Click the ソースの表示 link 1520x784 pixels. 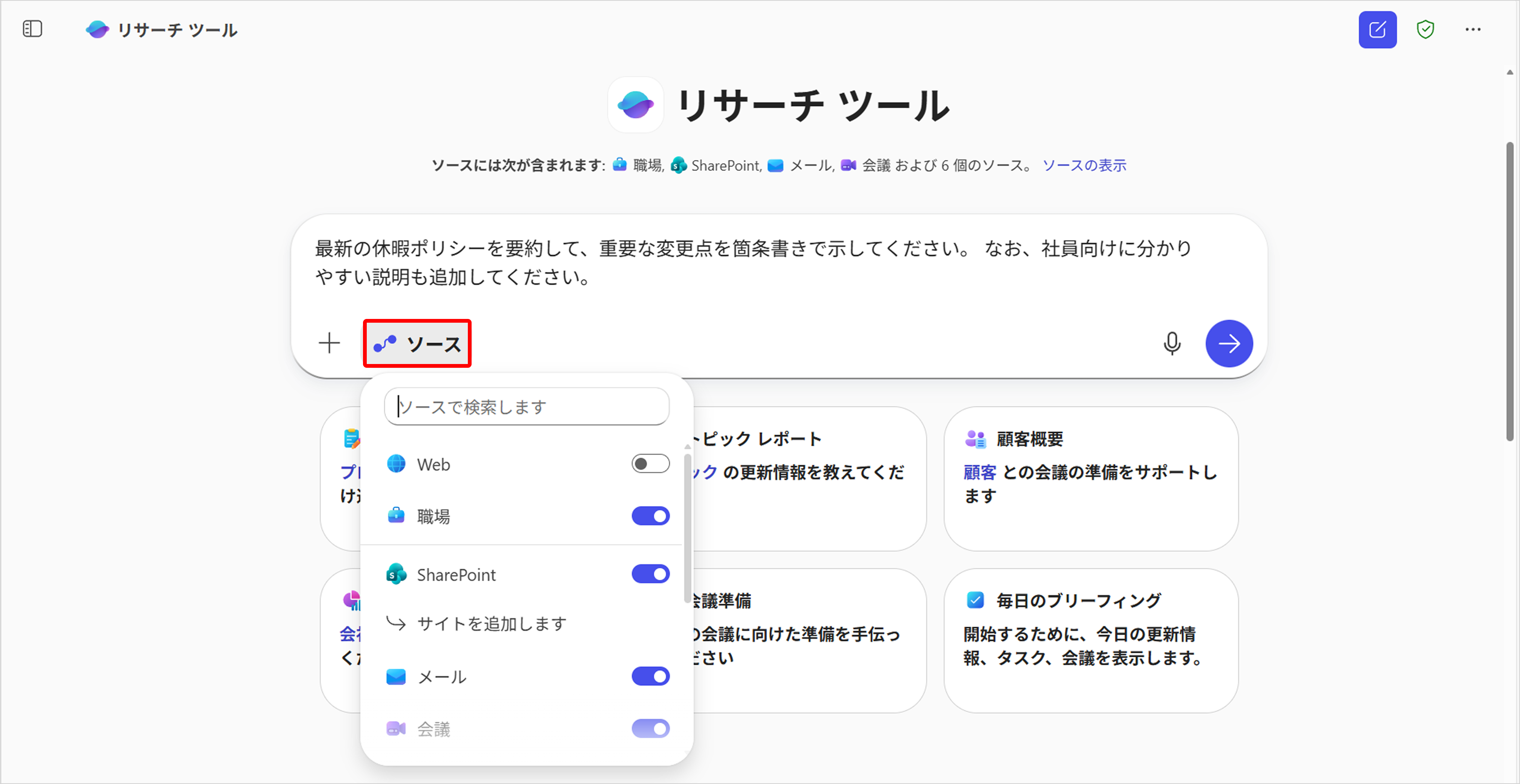point(1084,166)
